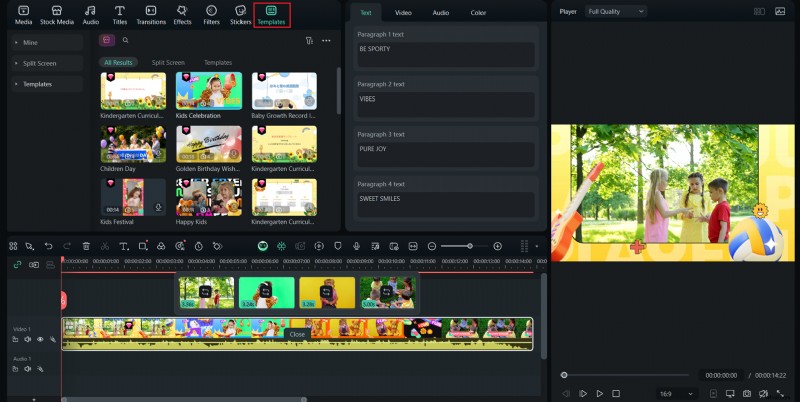
Task: Switch to the Video properties tab
Action: pos(403,13)
